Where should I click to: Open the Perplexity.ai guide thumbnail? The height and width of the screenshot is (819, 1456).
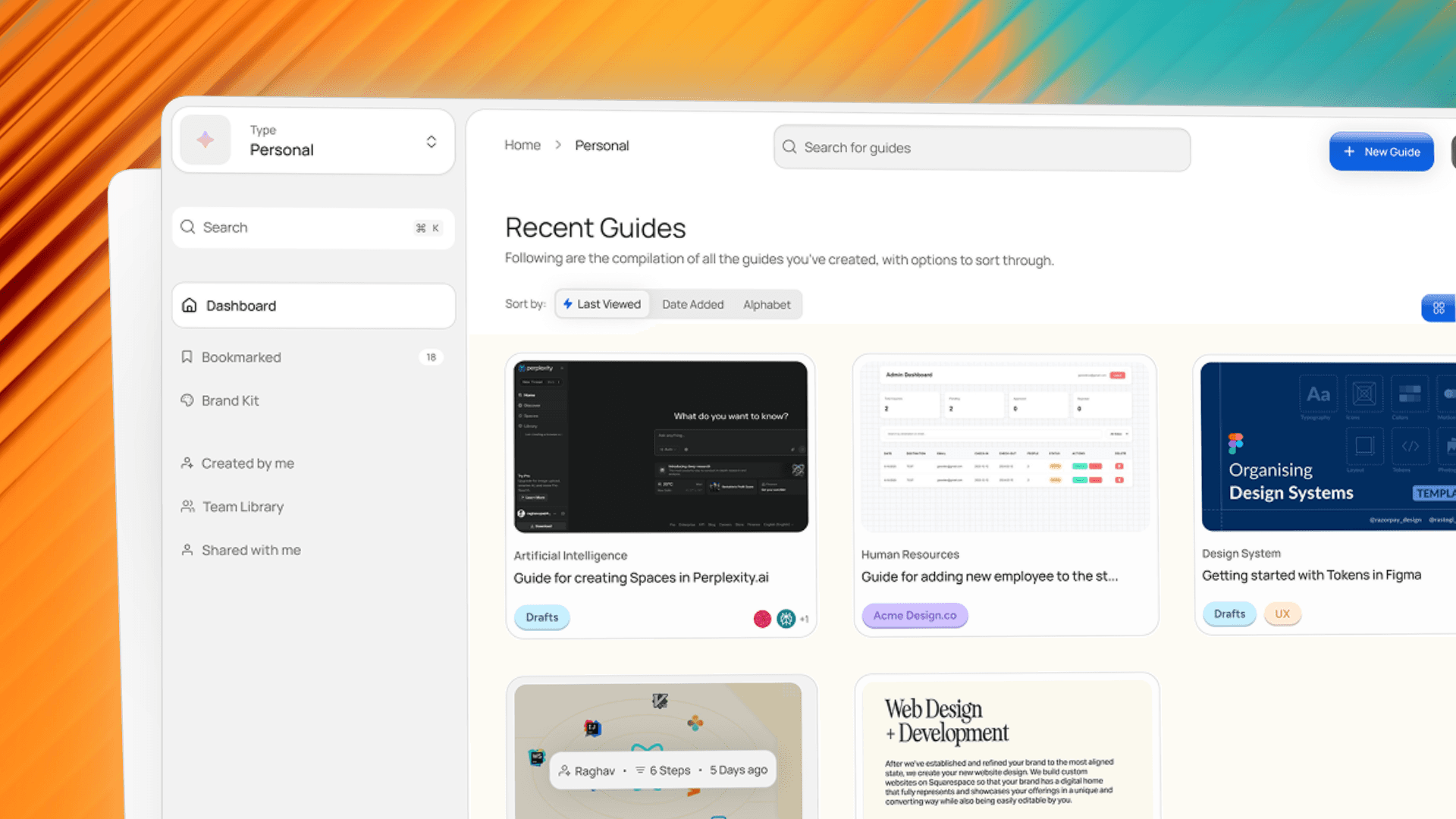tap(661, 447)
